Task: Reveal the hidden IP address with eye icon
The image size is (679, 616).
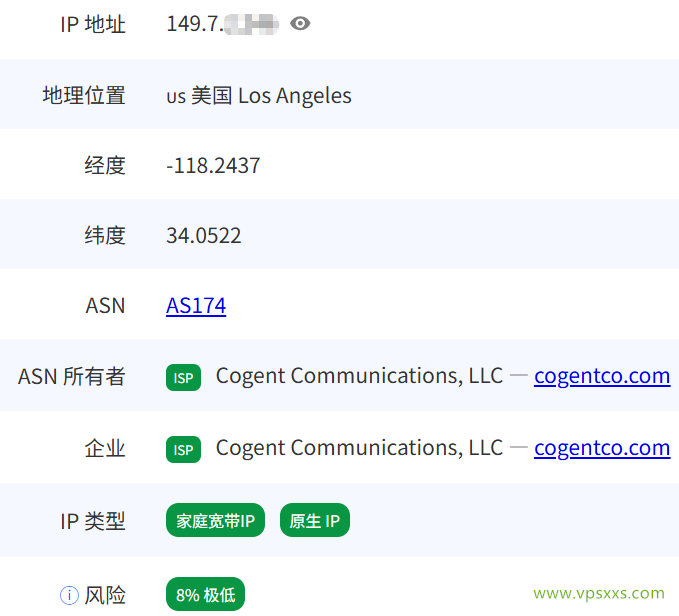Action: pos(300,23)
